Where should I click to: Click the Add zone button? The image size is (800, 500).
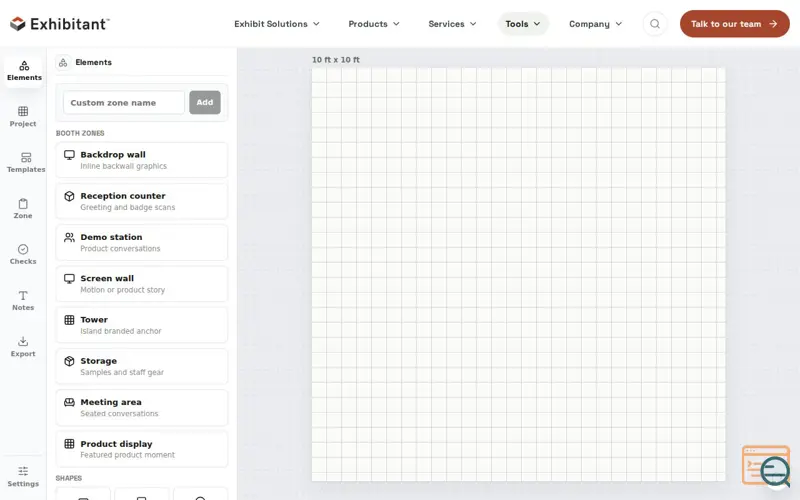205,103
